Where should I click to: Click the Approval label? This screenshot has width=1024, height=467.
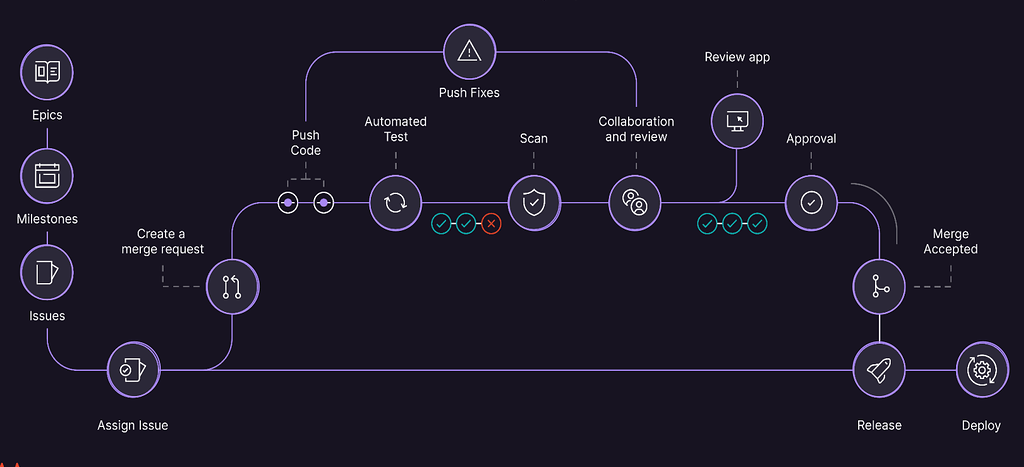811,139
